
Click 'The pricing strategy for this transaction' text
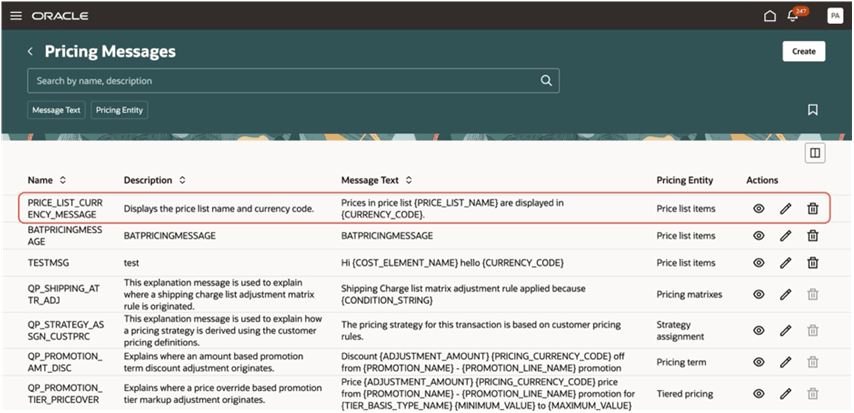(x=481, y=330)
